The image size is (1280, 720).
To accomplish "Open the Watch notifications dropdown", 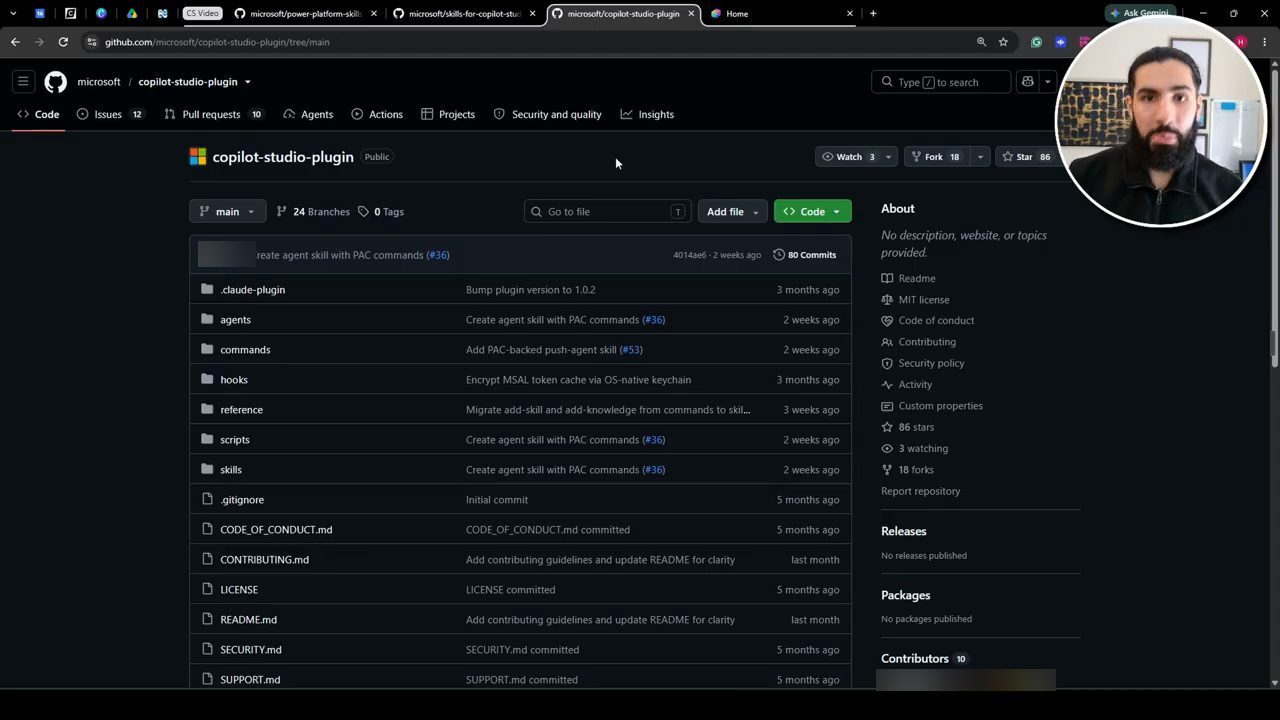I will tap(856, 157).
